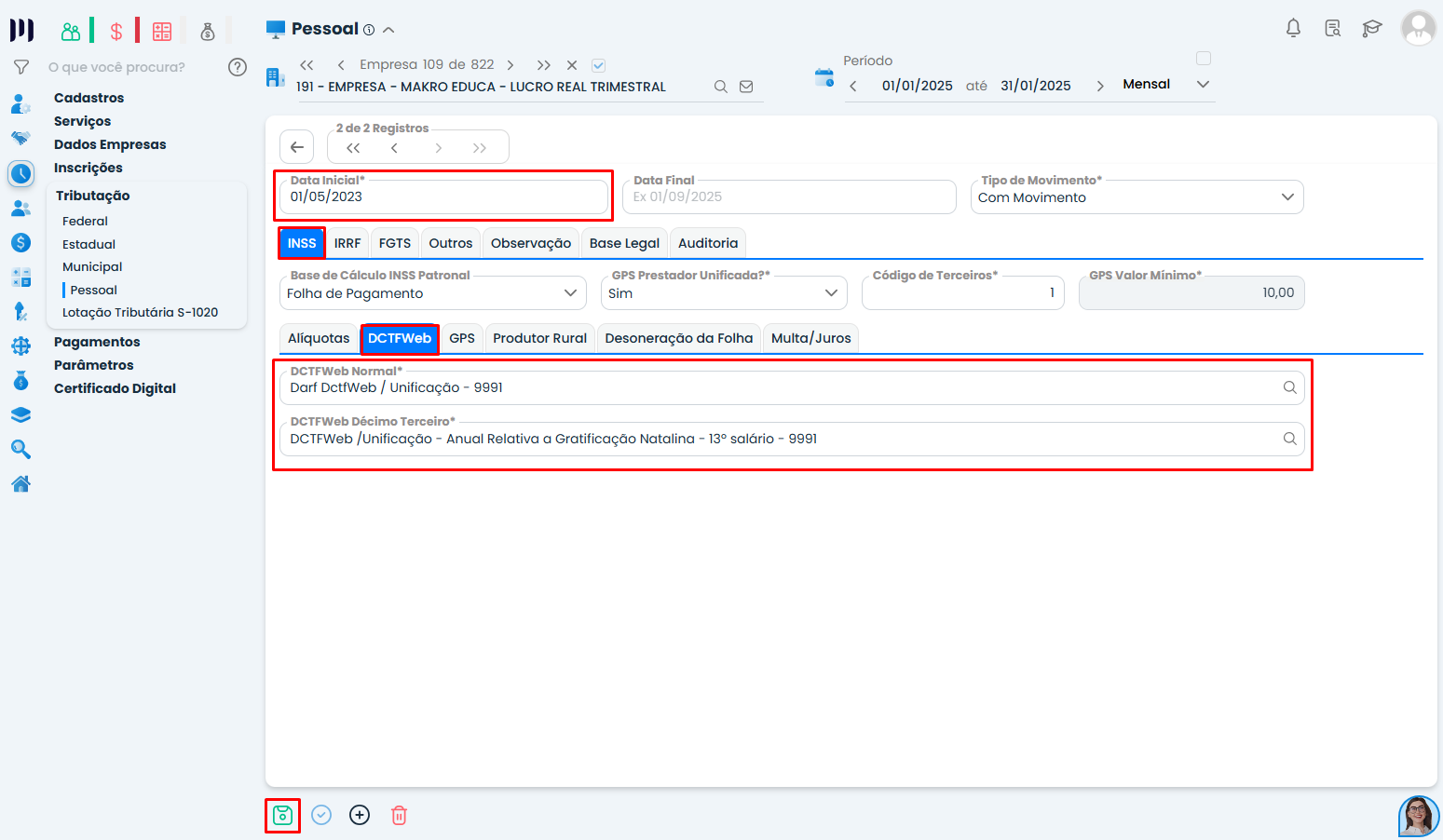Click the envelope icon beside company name

point(746,87)
